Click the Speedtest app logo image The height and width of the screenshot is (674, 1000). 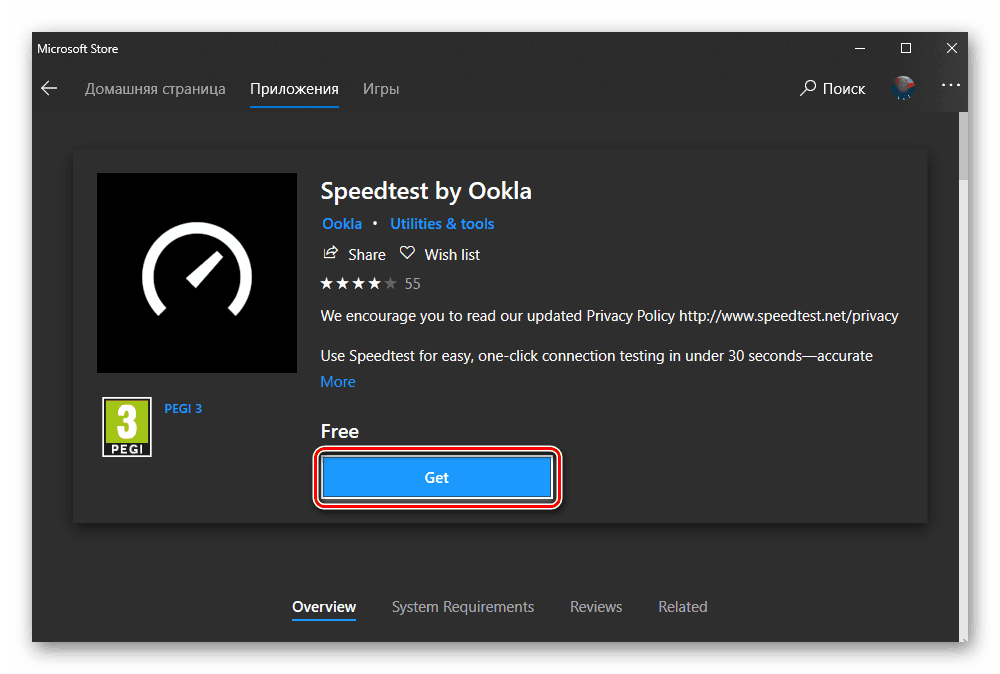click(197, 273)
